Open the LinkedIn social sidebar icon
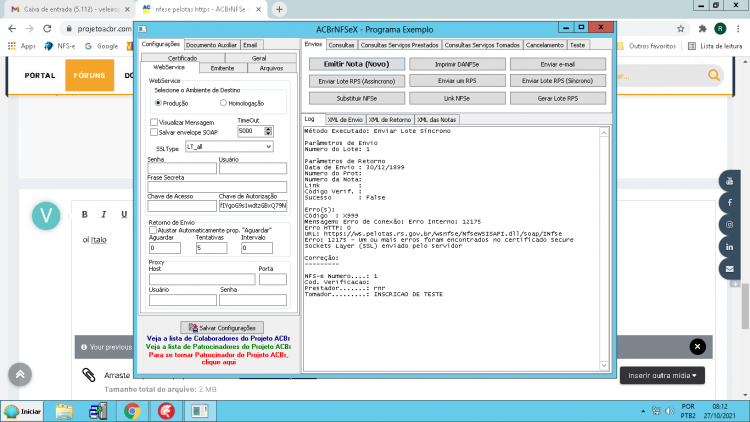This screenshot has width=750, height=422. pyautogui.click(x=729, y=247)
